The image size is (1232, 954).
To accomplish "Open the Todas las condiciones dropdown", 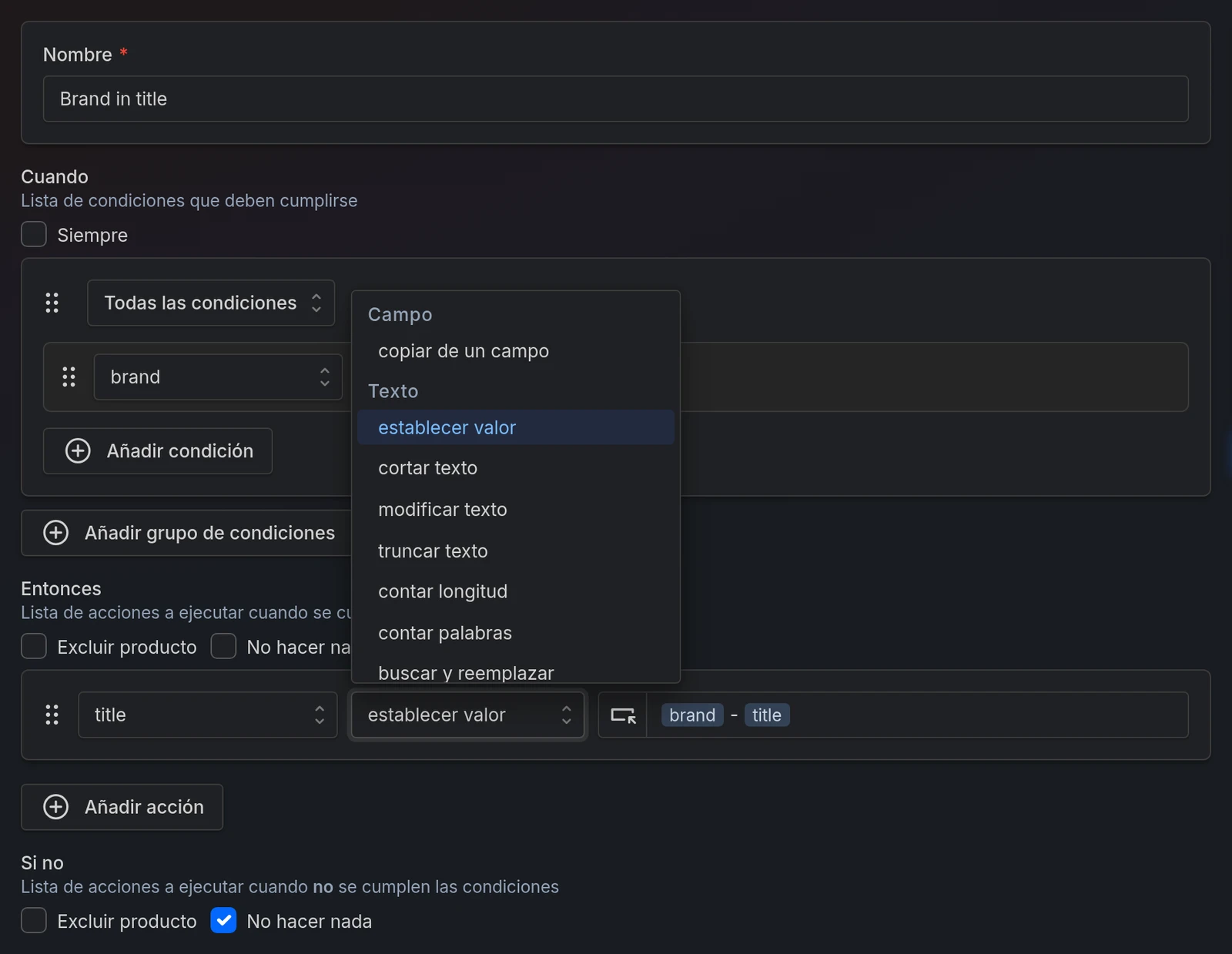I will click(211, 303).
